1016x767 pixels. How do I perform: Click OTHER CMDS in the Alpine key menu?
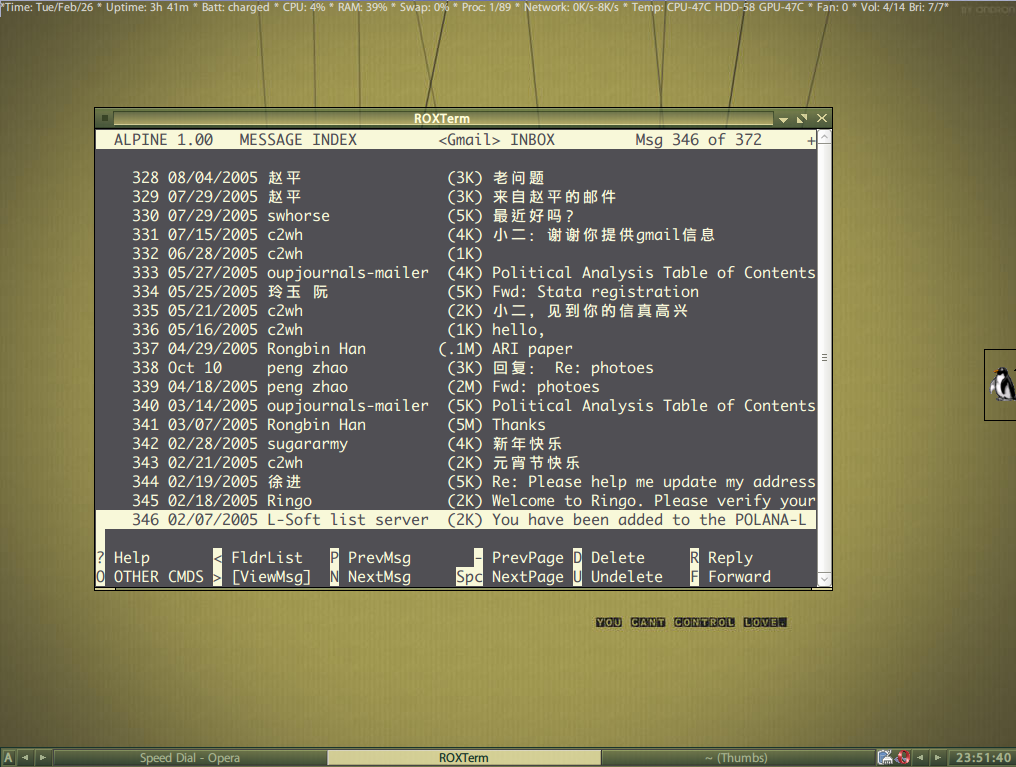coord(159,577)
